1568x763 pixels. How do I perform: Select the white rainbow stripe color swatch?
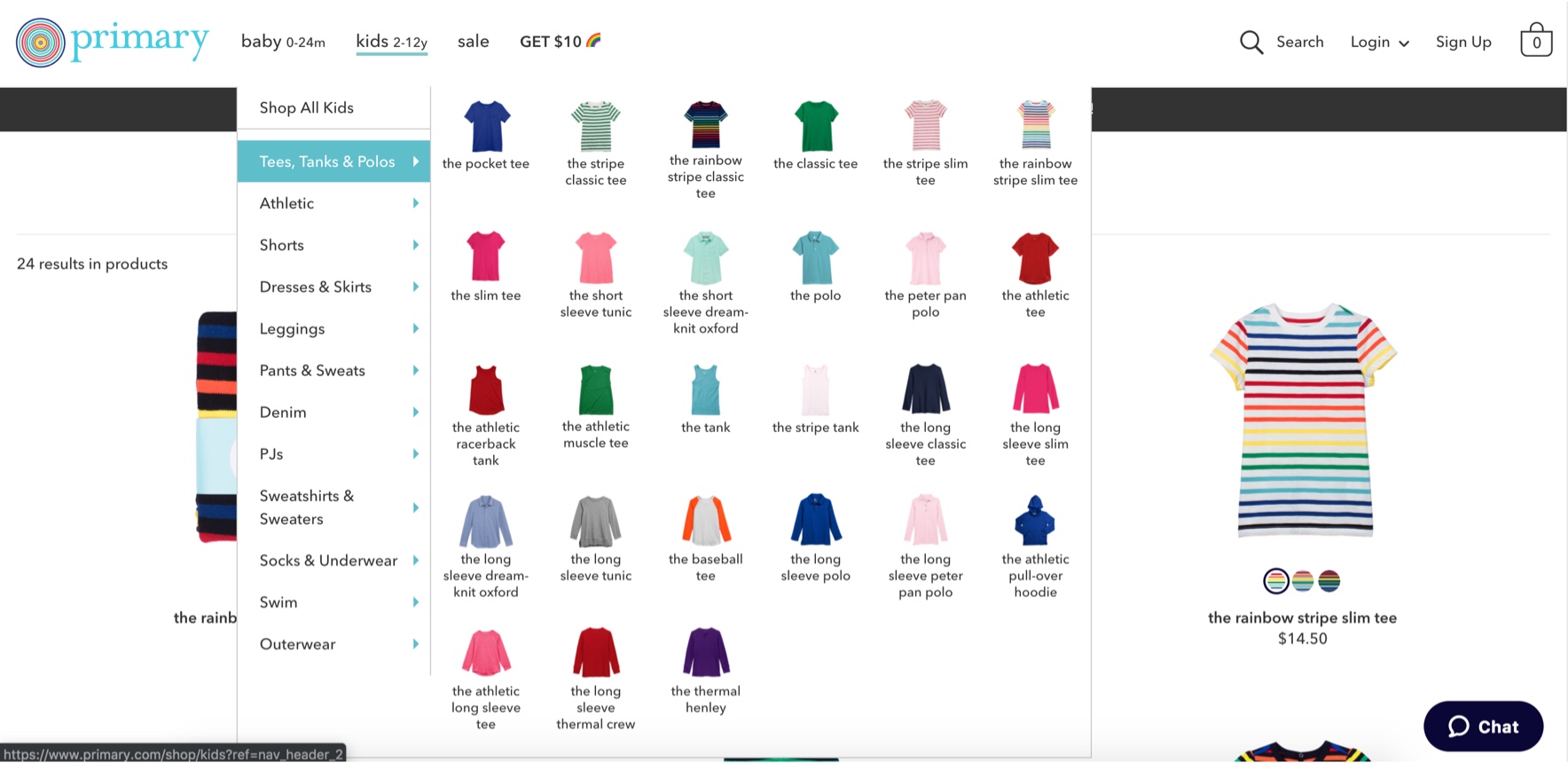pos(1275,581)
